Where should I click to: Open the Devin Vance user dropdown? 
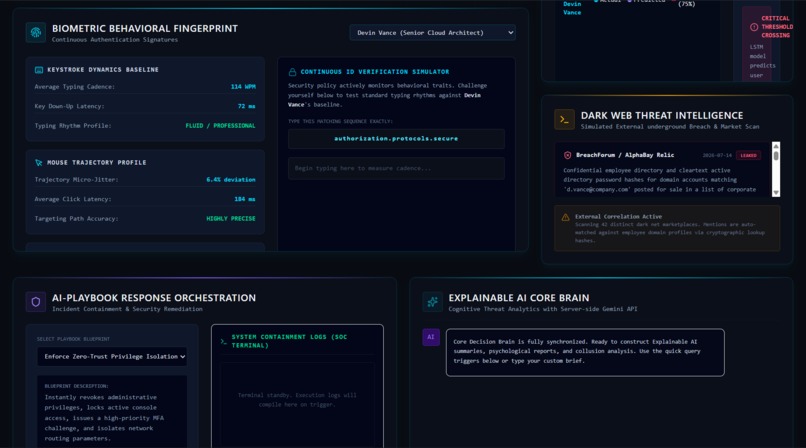[x=432, y=32]
